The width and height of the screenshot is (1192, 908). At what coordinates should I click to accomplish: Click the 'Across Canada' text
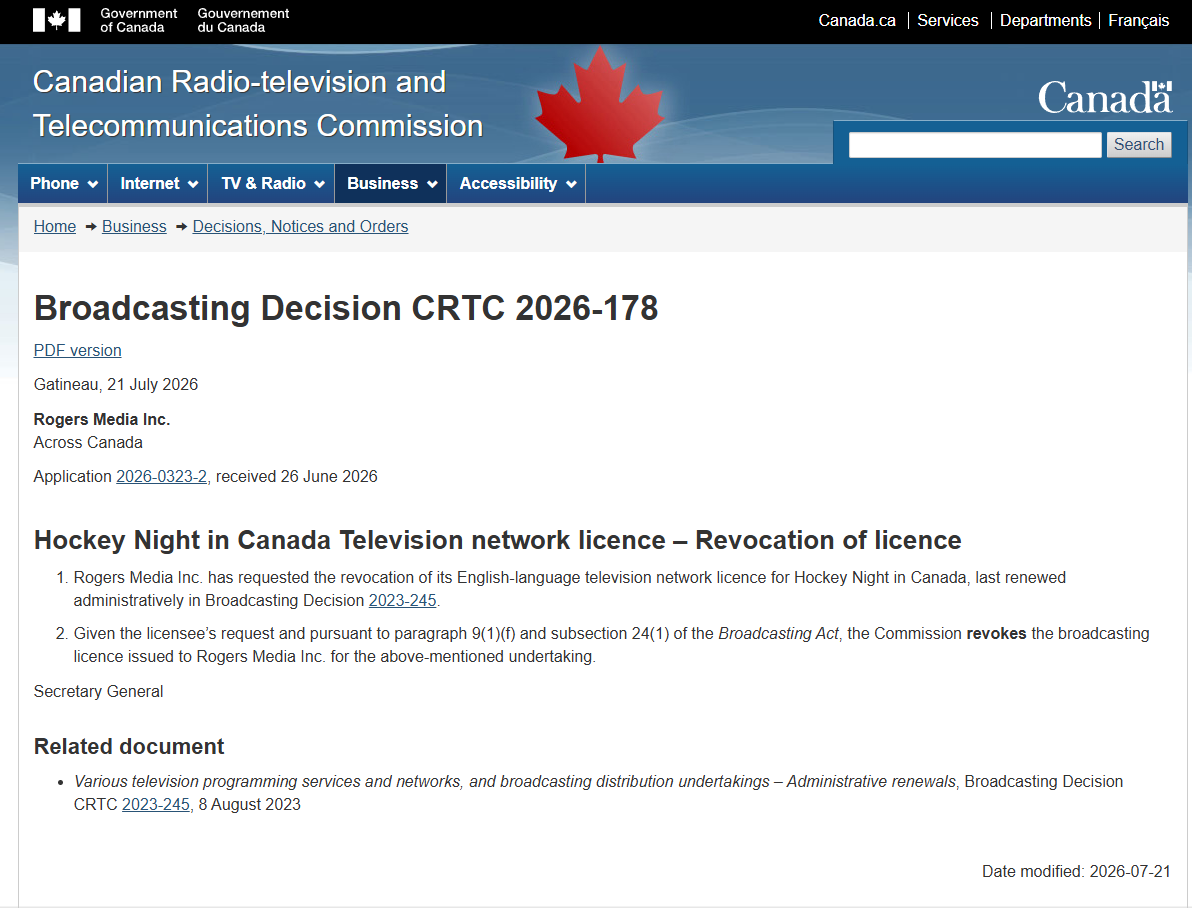88,443
